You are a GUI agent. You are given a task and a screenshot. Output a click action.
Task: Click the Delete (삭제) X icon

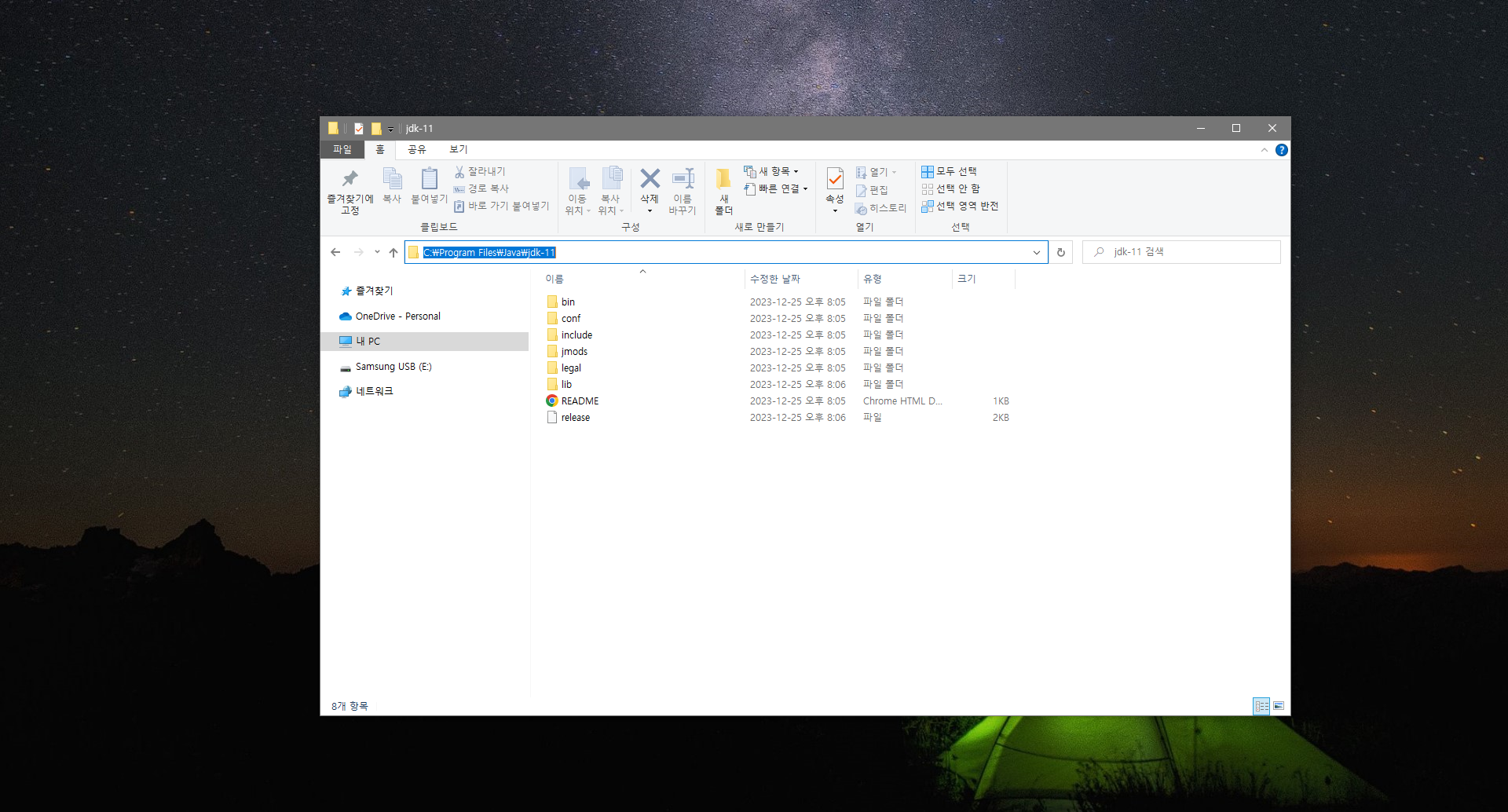650,179
